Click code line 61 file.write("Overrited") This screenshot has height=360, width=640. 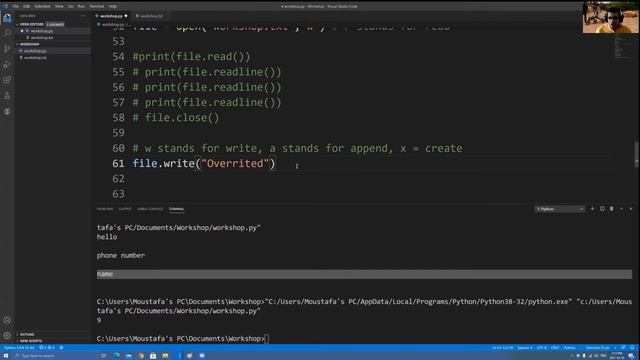tap(204, 164)
